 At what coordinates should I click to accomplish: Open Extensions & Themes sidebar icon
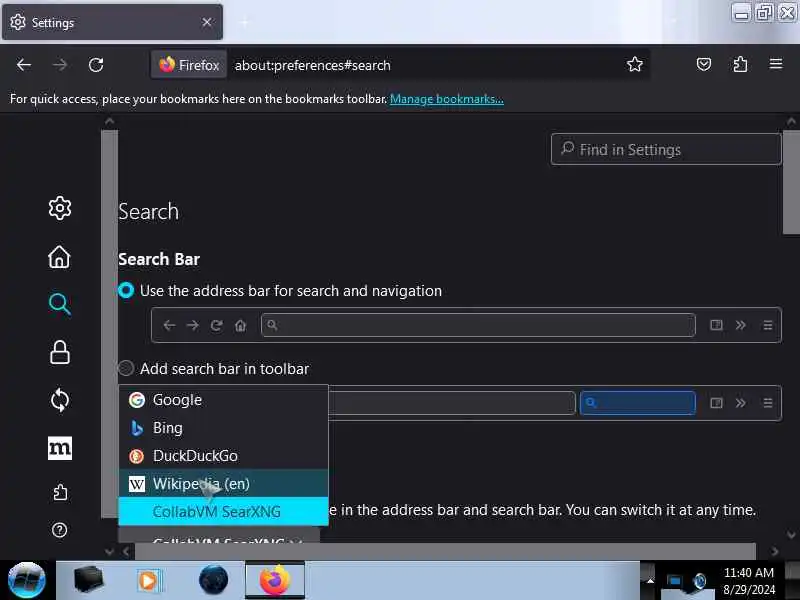pos(60,492)
